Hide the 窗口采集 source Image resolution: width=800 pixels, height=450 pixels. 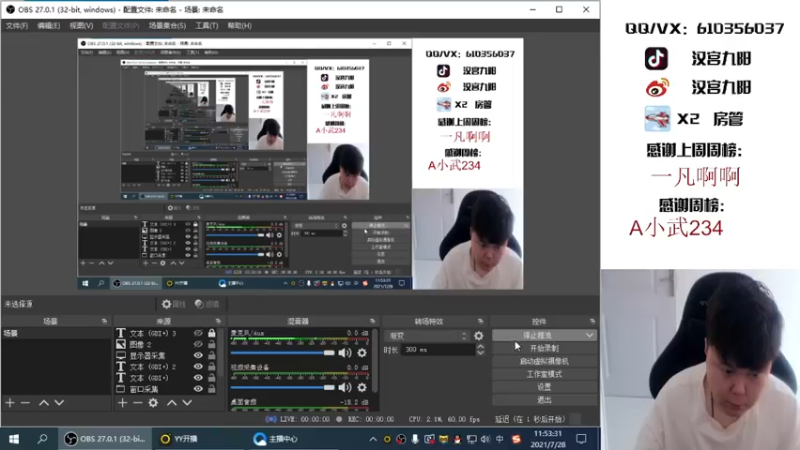[198, 389]
